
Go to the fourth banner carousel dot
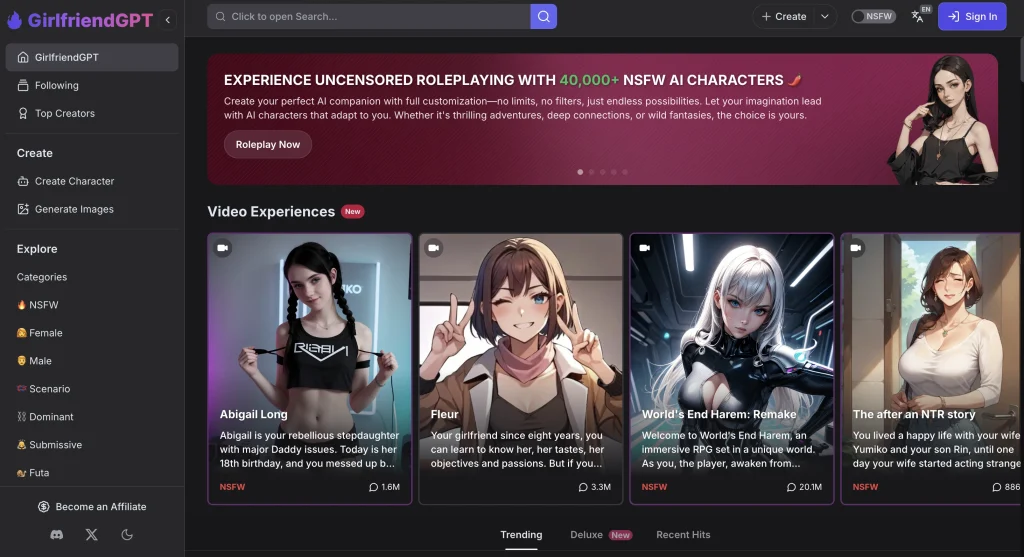pyautogui.click(x=613, y=172)
